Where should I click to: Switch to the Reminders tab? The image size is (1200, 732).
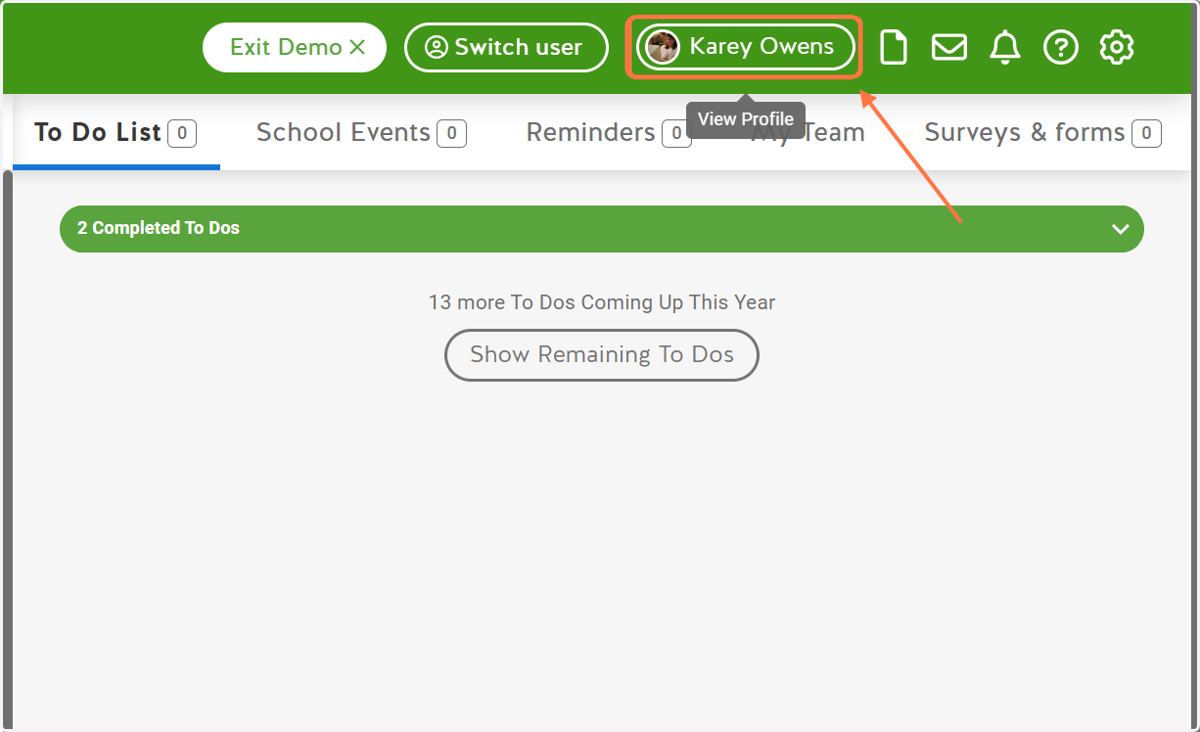pyautogui.click(x=608, y=133)
